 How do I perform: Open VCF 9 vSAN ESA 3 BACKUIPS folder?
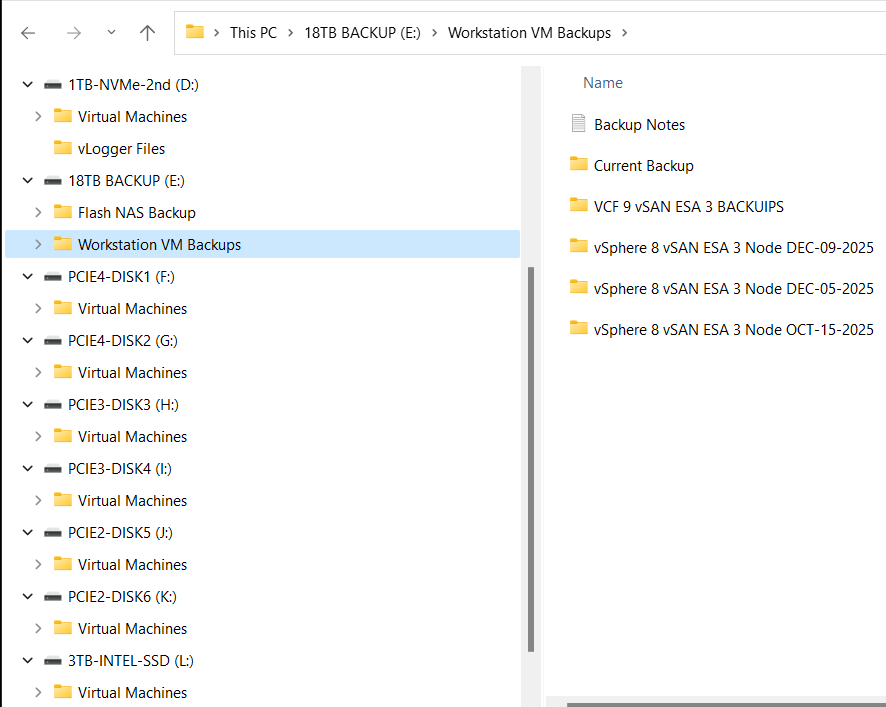[x=688, y=206]
